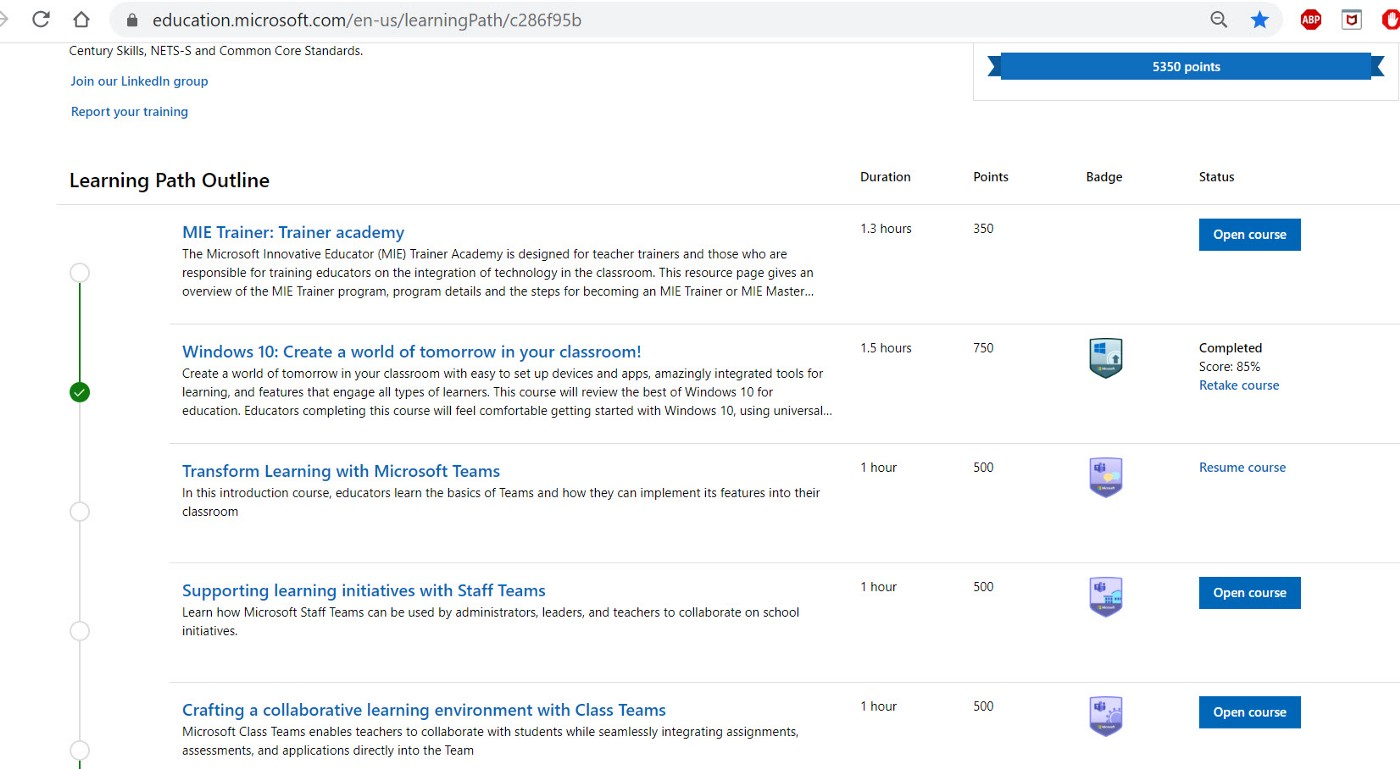Open the McAfee WebAdvisor extension icon
The width and height of the screenshot is (1400, 769).
coord(1351,19)
